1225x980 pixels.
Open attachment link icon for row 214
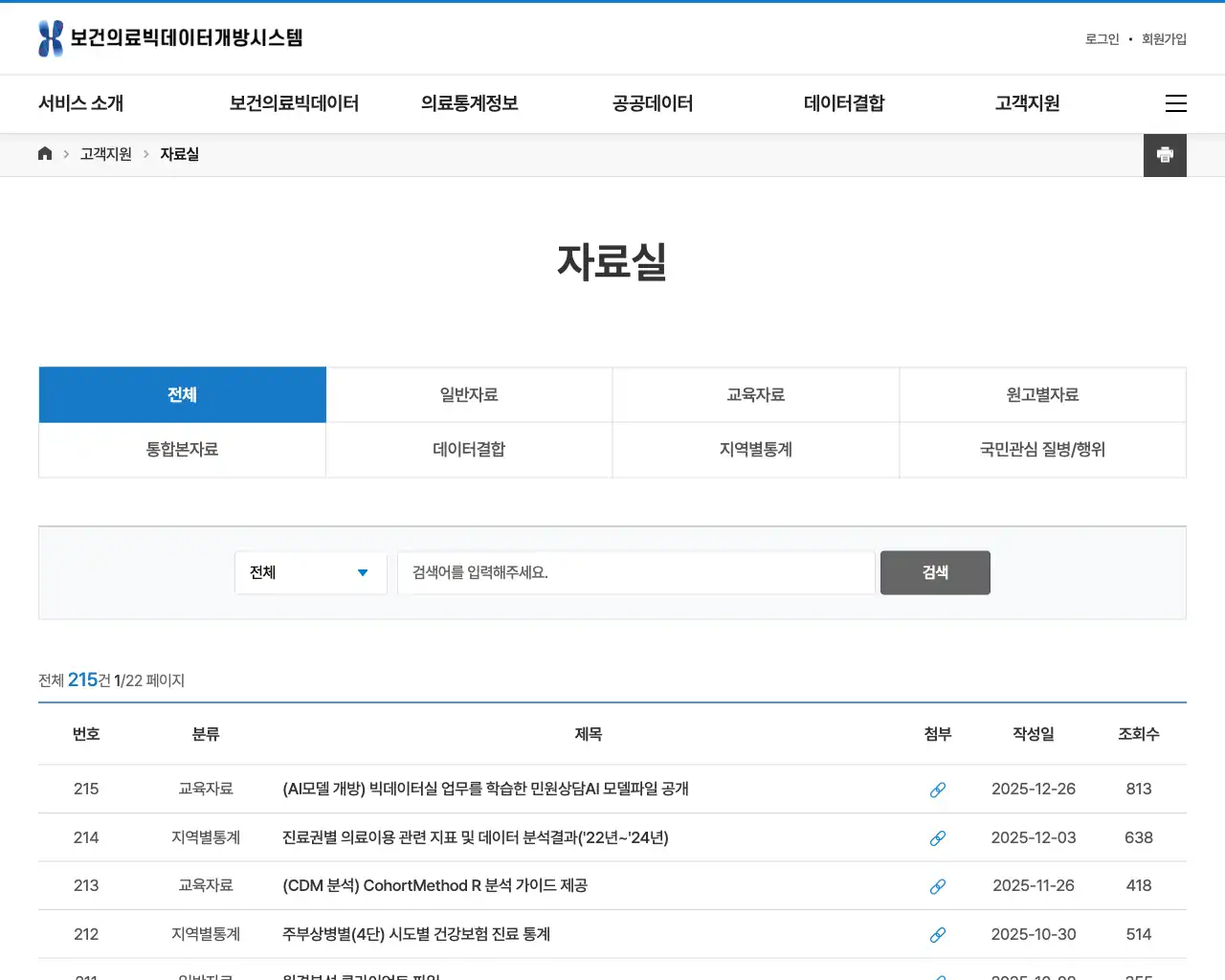click(x=938, y=838)
